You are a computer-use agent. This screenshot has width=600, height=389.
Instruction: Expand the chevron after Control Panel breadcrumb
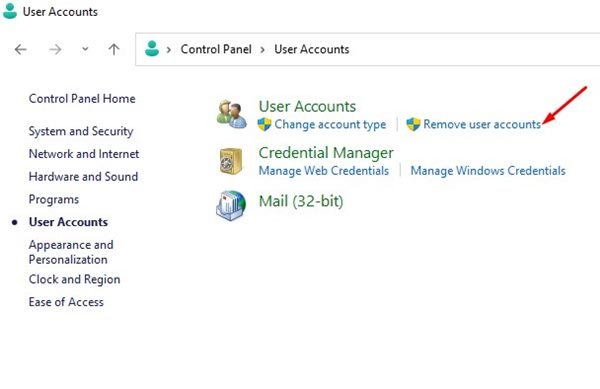pos(262,49)
